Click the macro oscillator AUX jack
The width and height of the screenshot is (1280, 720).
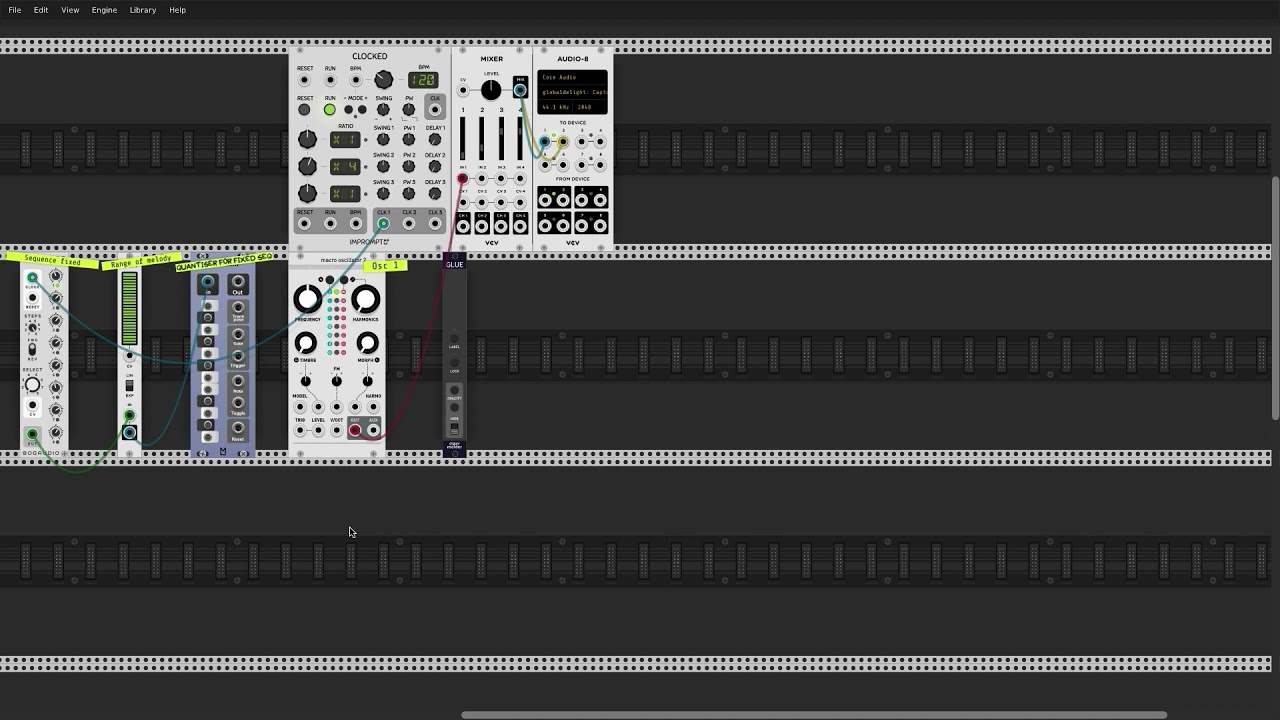click(373, 431)
